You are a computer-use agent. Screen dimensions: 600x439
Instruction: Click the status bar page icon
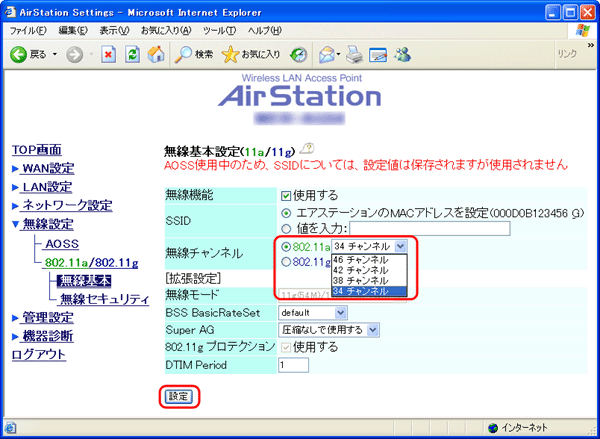tap(10, 427)
